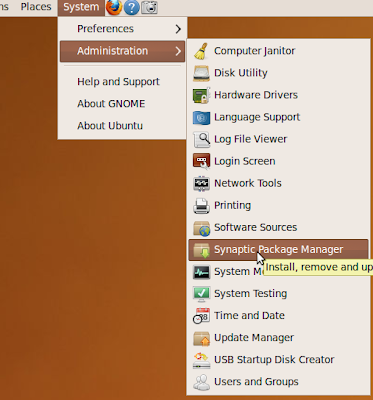Open USB Startup Disk Creator by its label
The height and width of the screenshot is (400, 373).
(x=274, y=360)
